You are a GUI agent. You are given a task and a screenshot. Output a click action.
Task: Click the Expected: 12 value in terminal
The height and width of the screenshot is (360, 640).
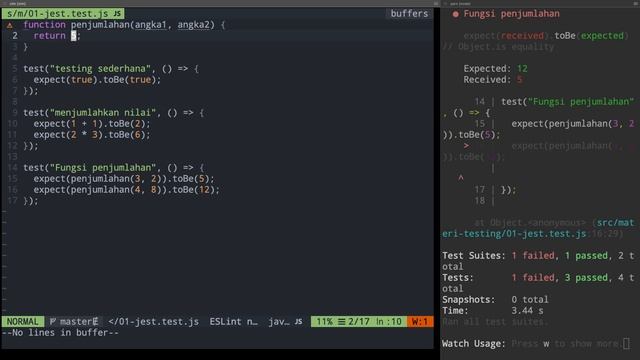tap(522, 69)
